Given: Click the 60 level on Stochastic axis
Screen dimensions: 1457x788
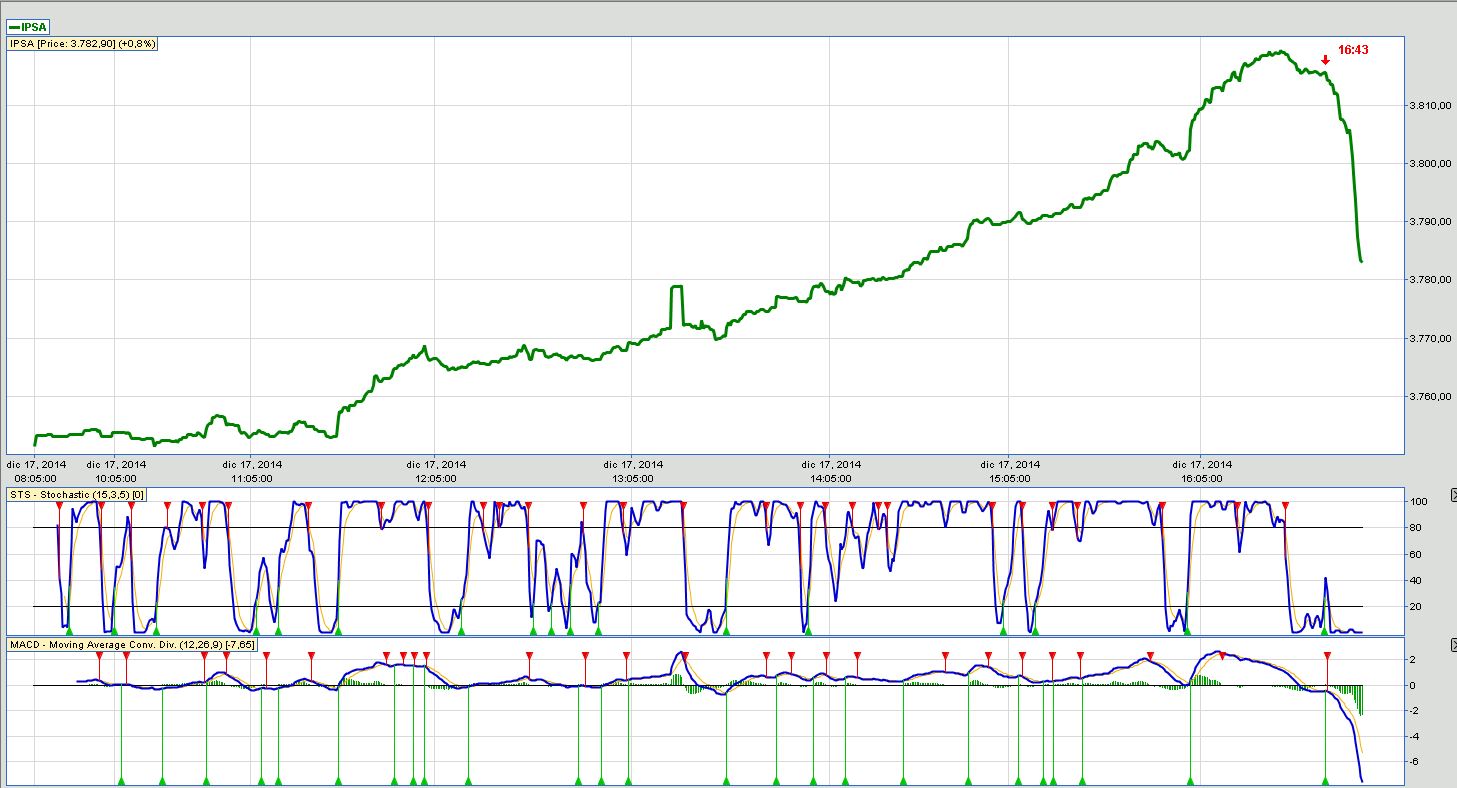Looking at the screenshot, I should click(x=1416, y=554).
